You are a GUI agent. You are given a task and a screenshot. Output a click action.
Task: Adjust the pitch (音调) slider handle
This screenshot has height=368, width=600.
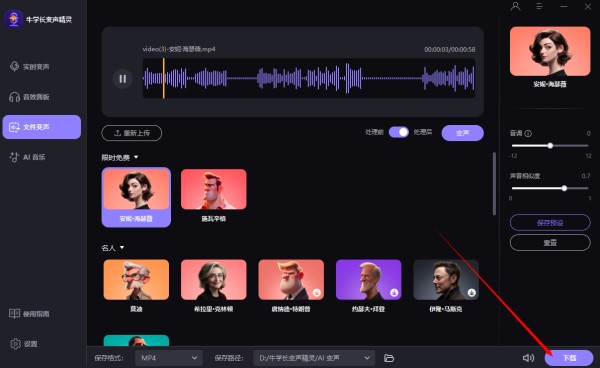pos(550,146)
